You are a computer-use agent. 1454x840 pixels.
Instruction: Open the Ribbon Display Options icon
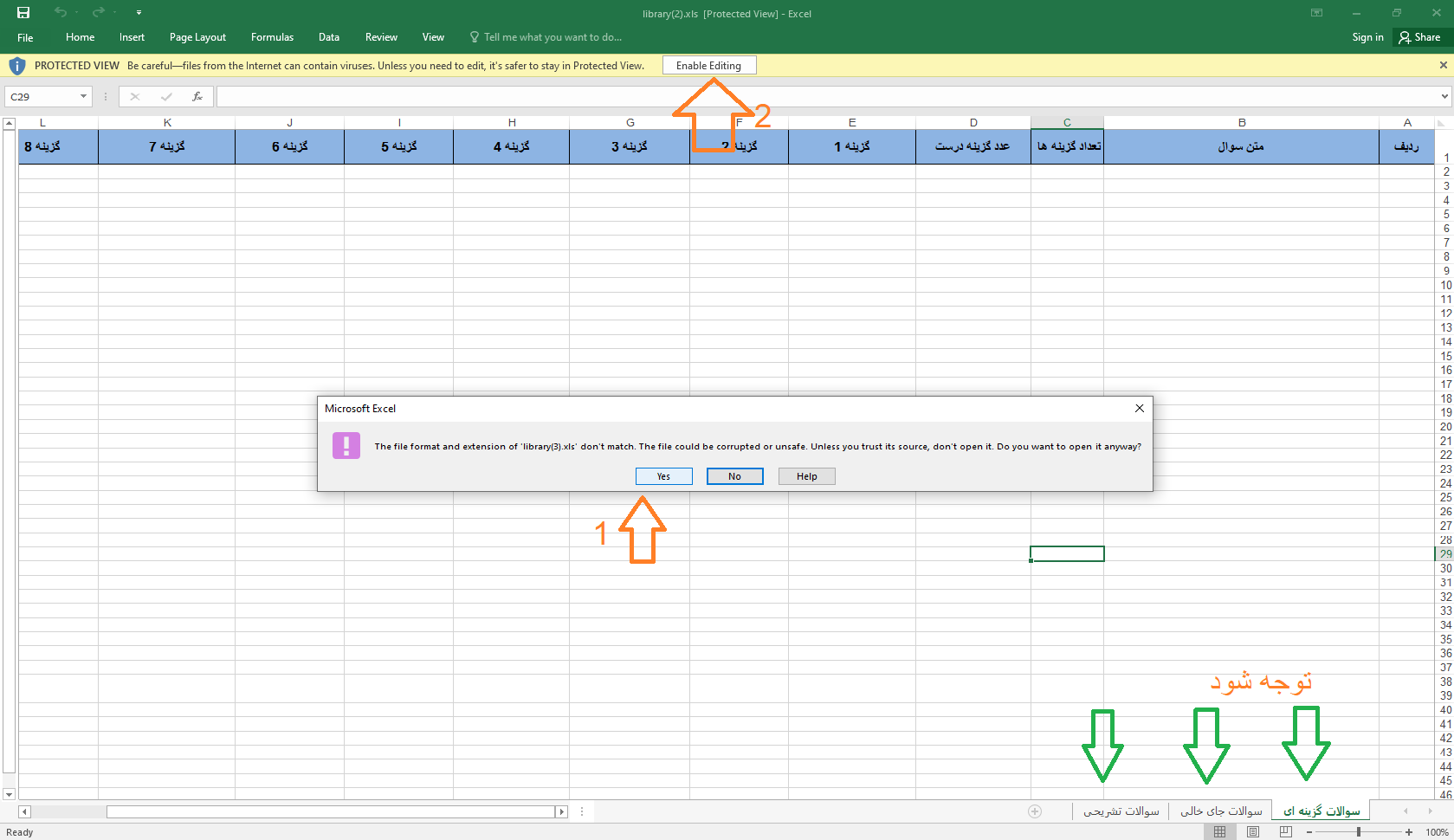[1316, 13]
